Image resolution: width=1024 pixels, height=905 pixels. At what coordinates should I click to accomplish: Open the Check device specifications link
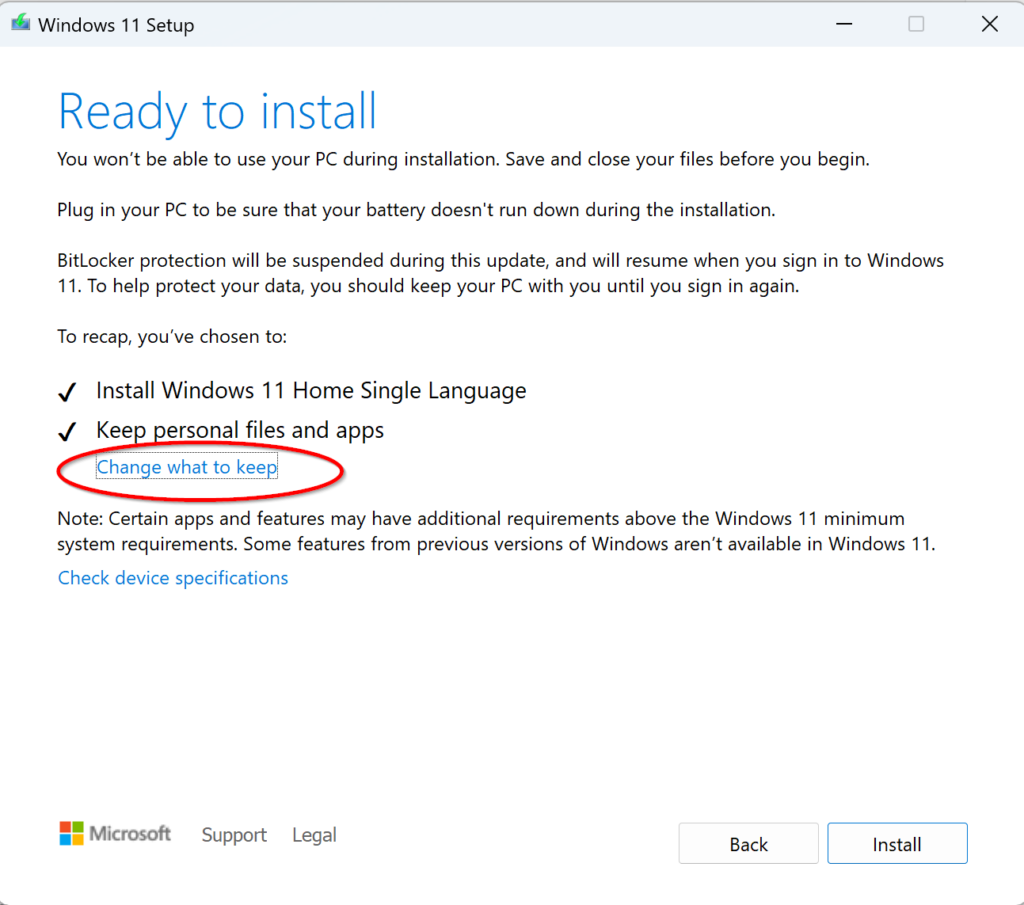173,578
